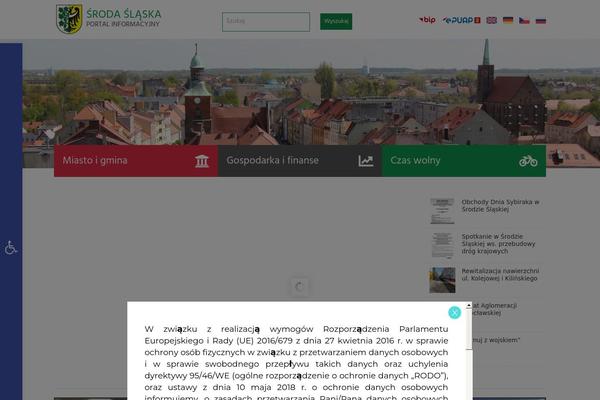Switch language with the German flag
This screenshot has height=400, width=600.
pyautogui.click(x=508, y=20)
